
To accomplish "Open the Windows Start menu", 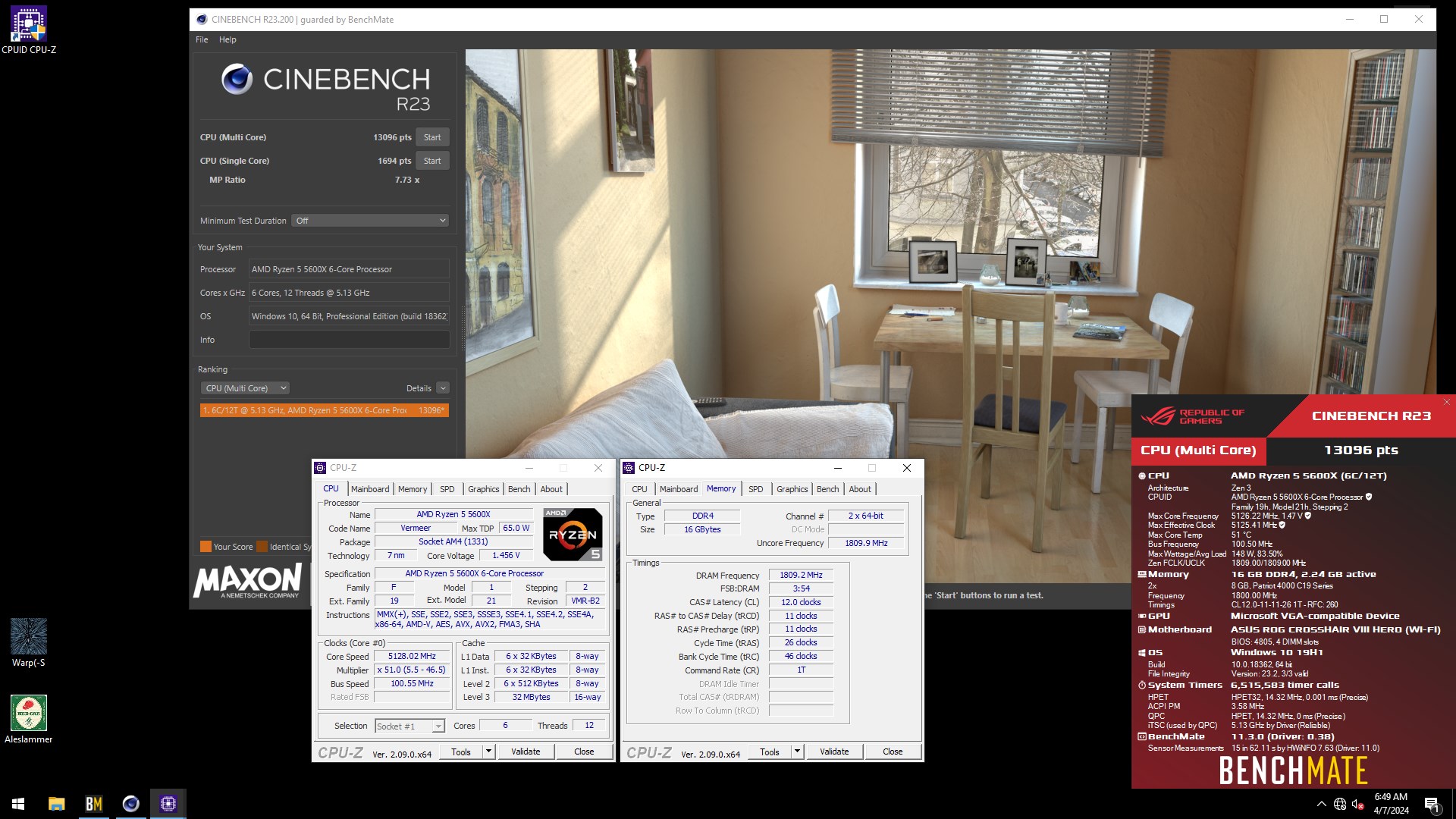I will pos(18,804).
